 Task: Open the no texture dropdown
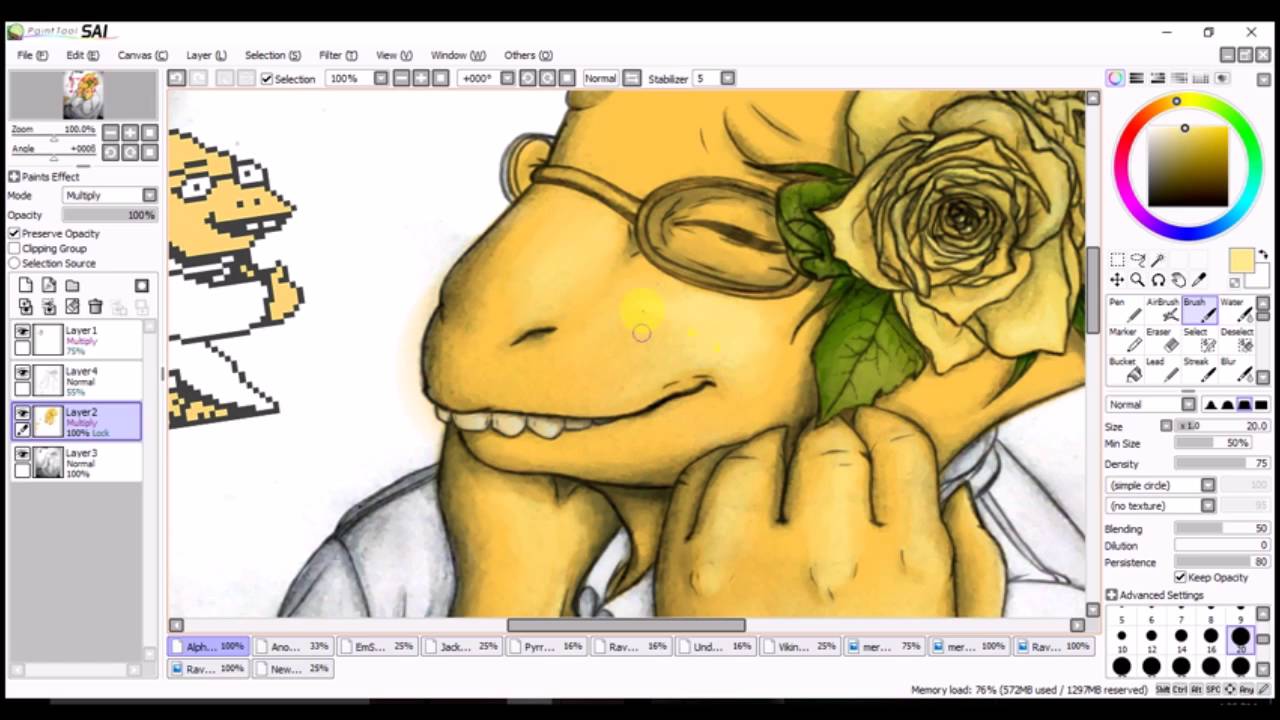click(1161, 506)
